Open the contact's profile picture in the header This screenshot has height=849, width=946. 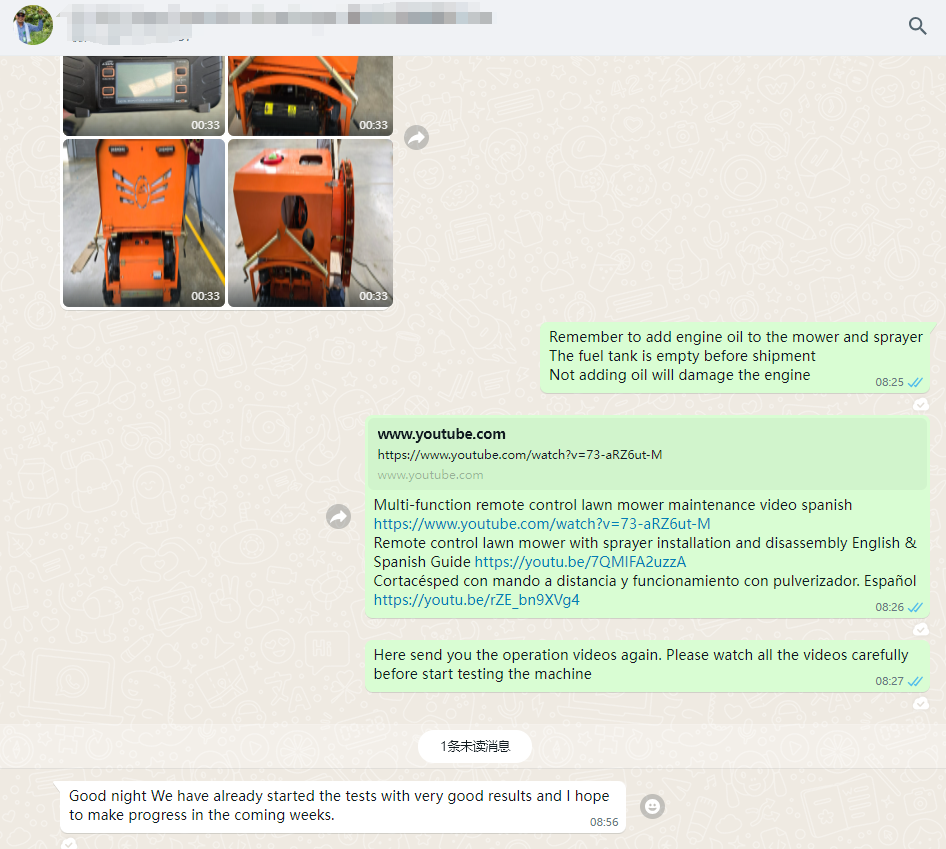coord(34,25)
